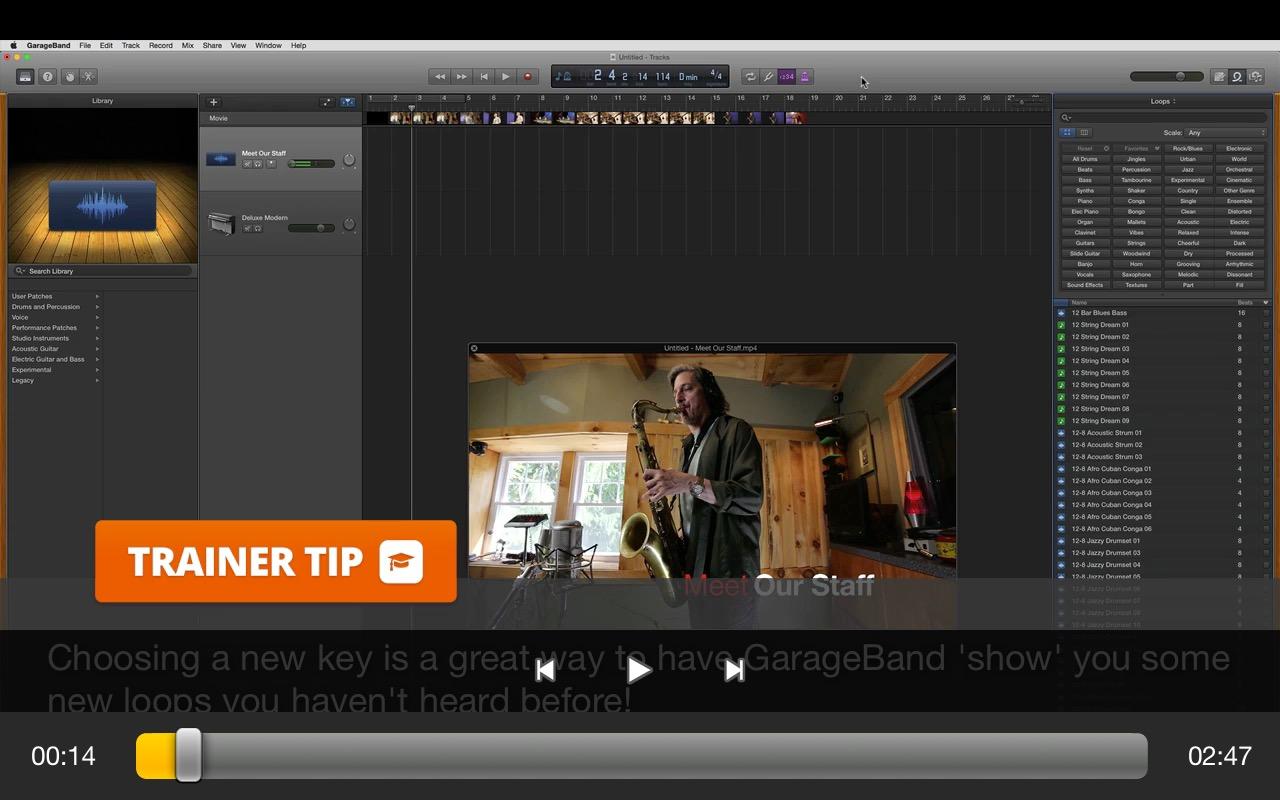
Task: Click the Quick Help question mark button
Action: click(x=47, y=76)
